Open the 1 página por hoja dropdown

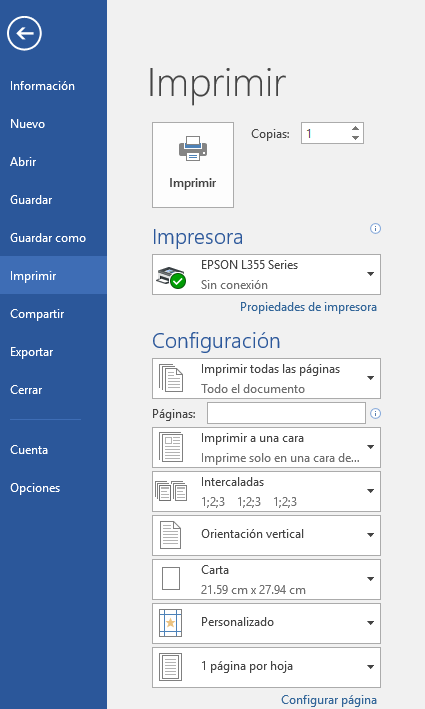266,667
